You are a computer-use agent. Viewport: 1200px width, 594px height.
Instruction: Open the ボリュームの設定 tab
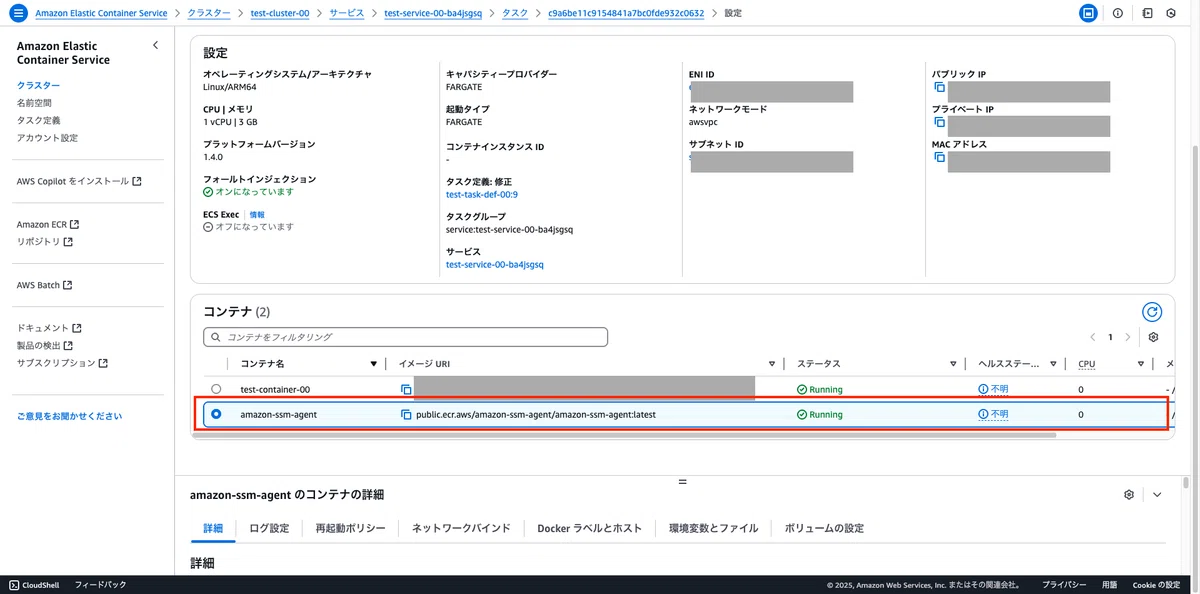coord(824,528)
